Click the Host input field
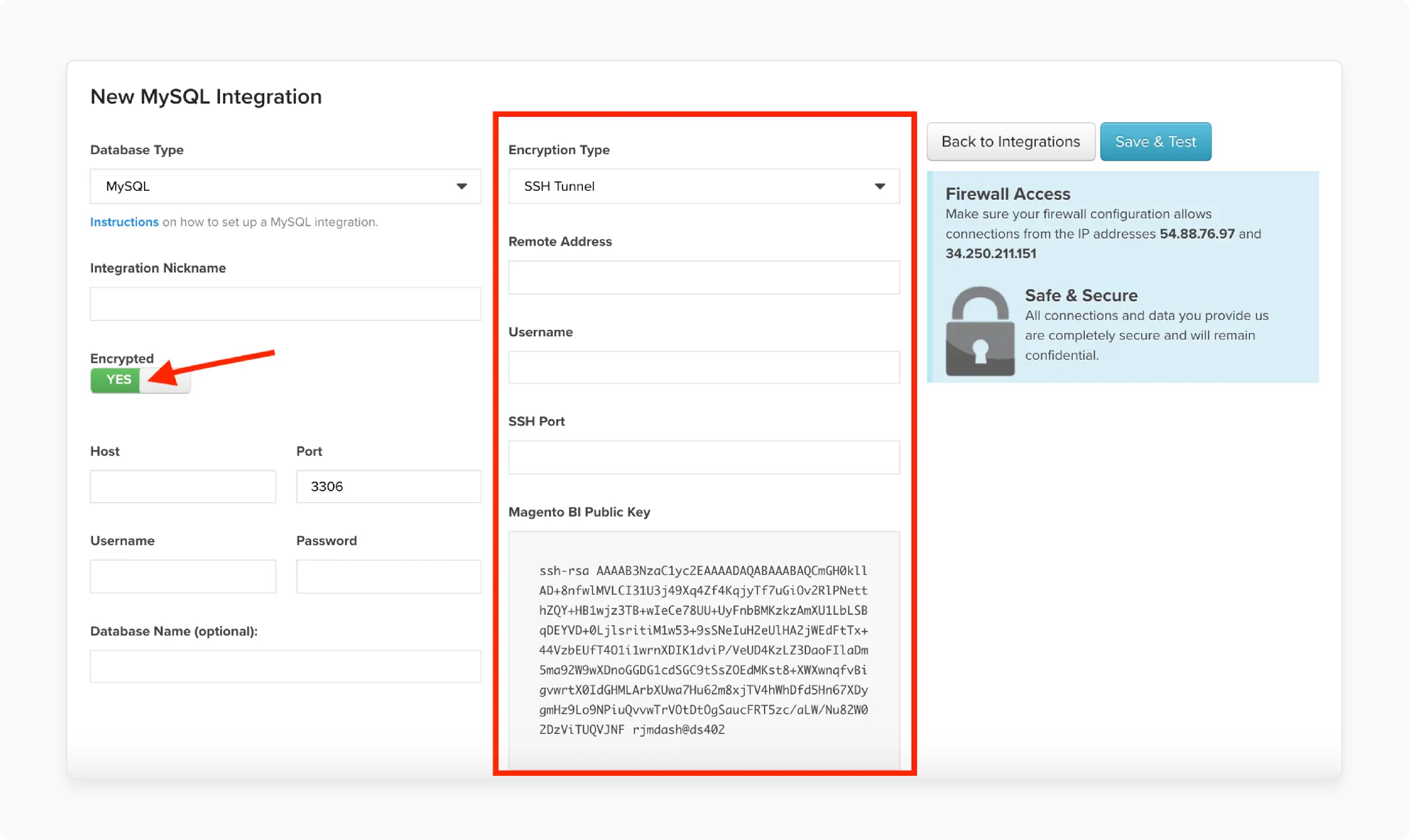 point(183,486)
